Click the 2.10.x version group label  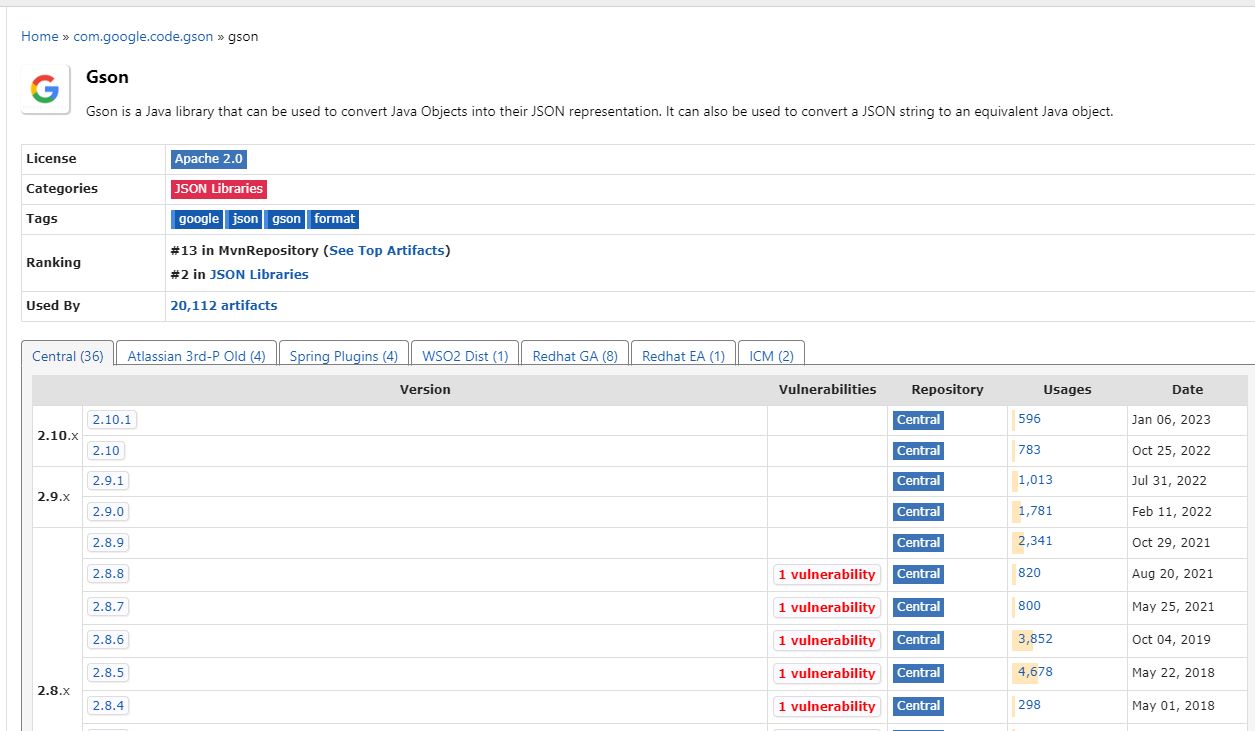[x=58, y=436]
